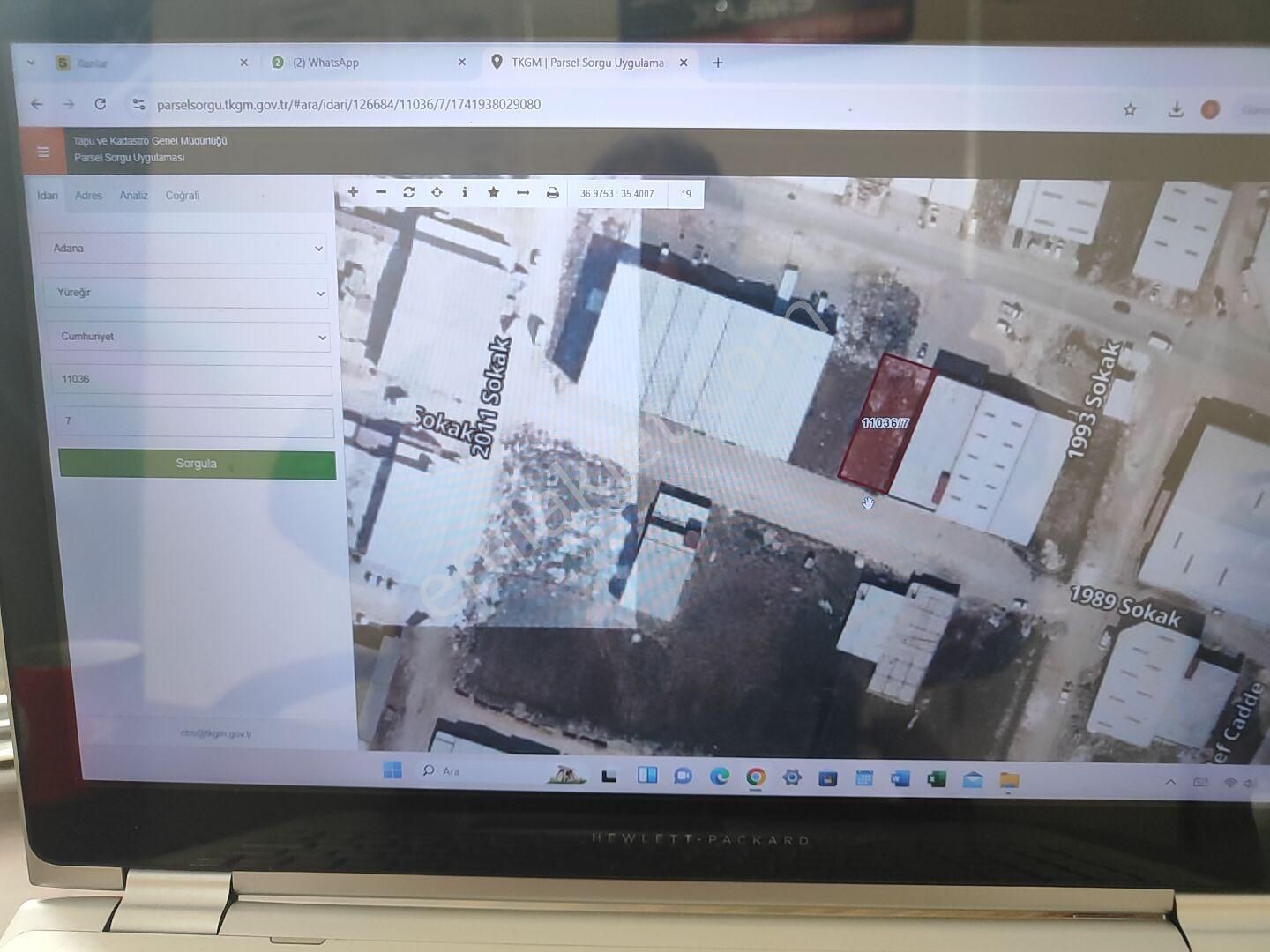Switch to the Adres tab
Image resolution: width=1270 pixels, height=952 pixels.
click(88, 196)
